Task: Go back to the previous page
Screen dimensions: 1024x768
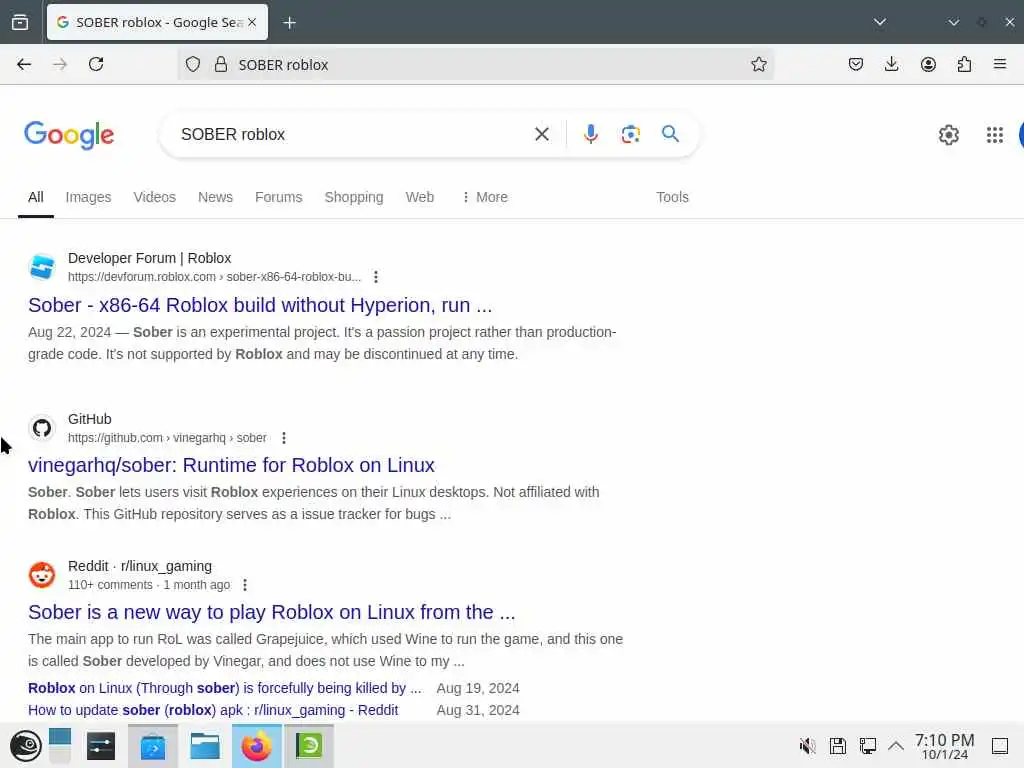Action: (x=24, y=64)
